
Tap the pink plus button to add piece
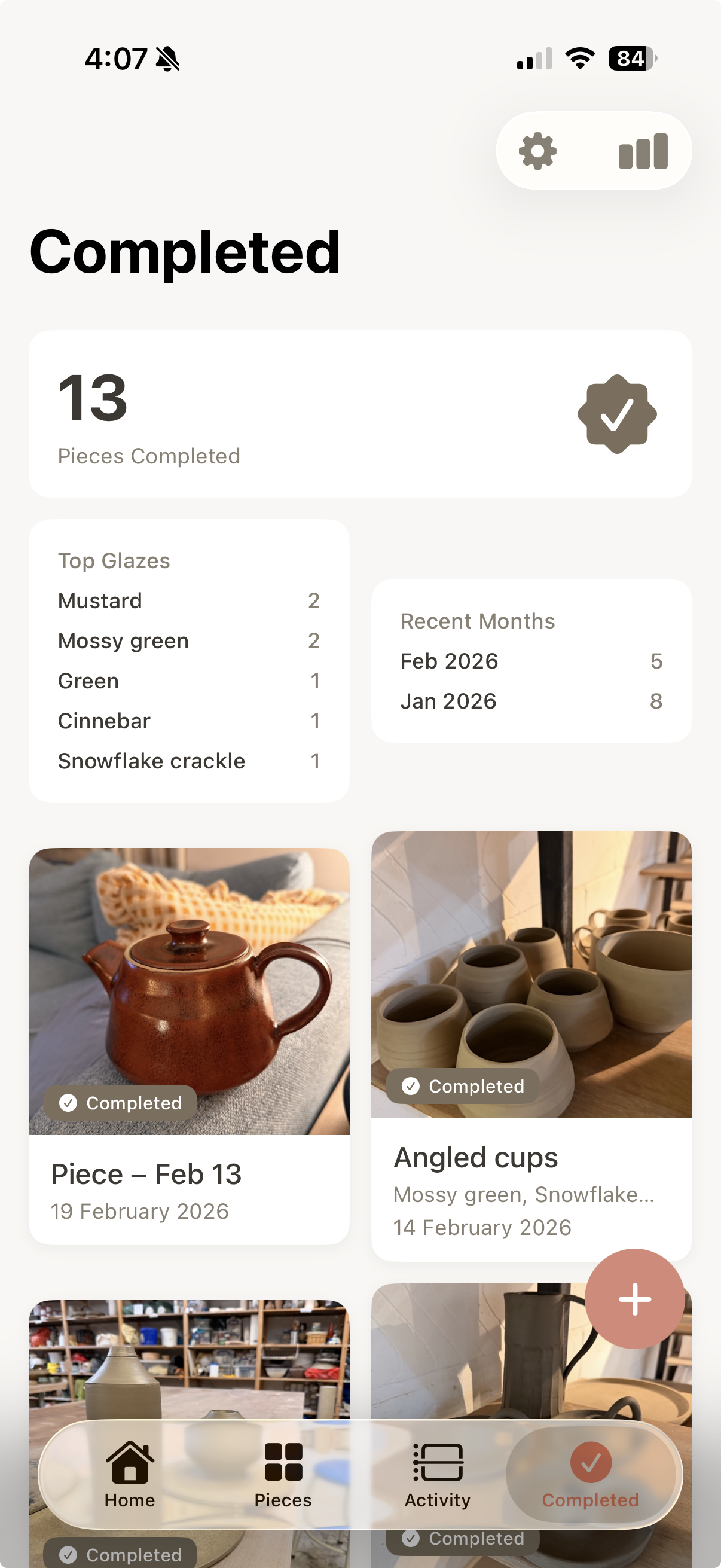point(634,1299)
